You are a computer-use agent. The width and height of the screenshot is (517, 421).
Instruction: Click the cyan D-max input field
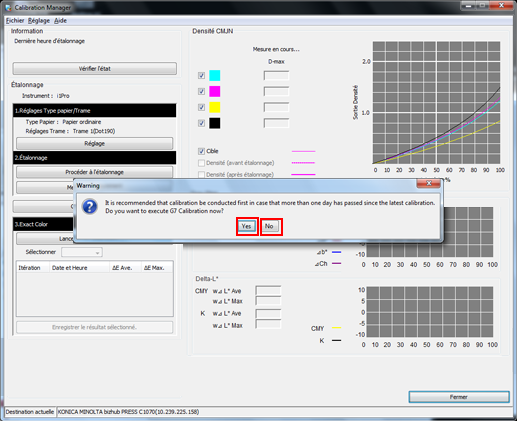click(276, 76)
